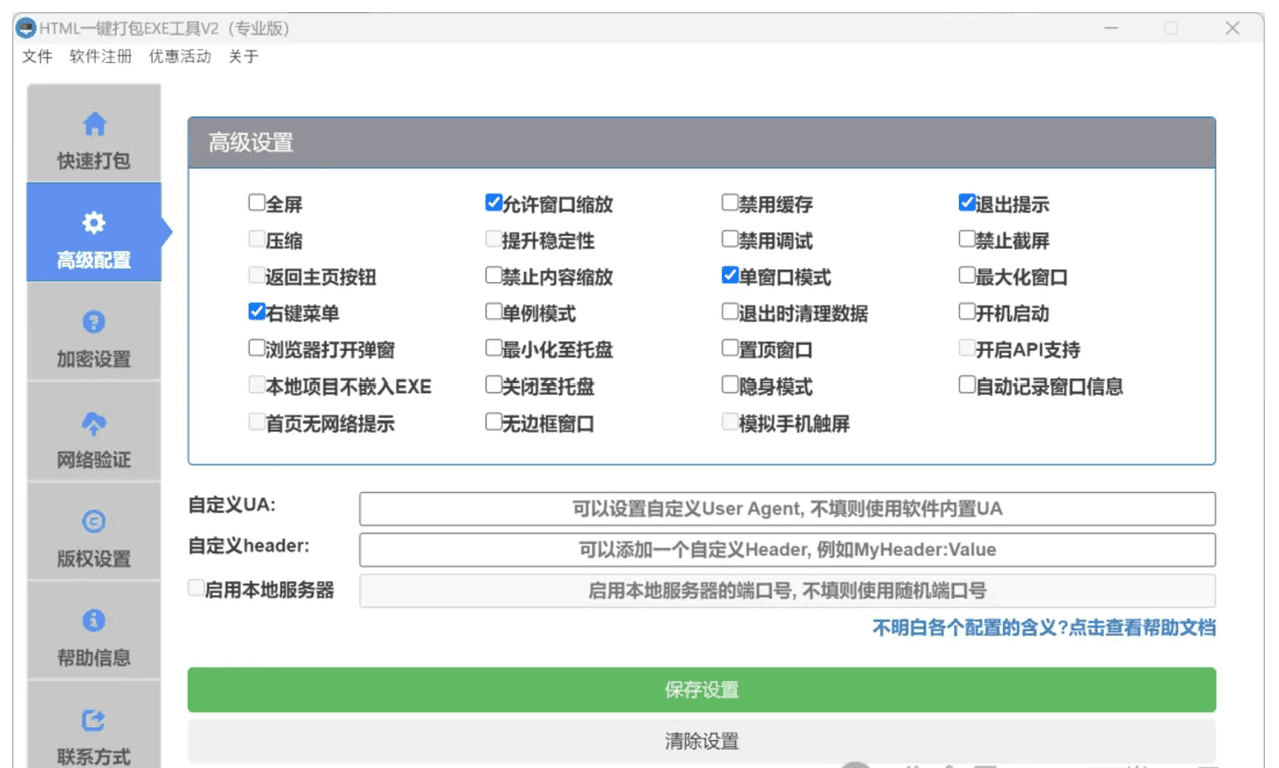The image size is (1279, 768).
Task: Open the 点击查看帮助文档 help link
Action: (1044, 628)
